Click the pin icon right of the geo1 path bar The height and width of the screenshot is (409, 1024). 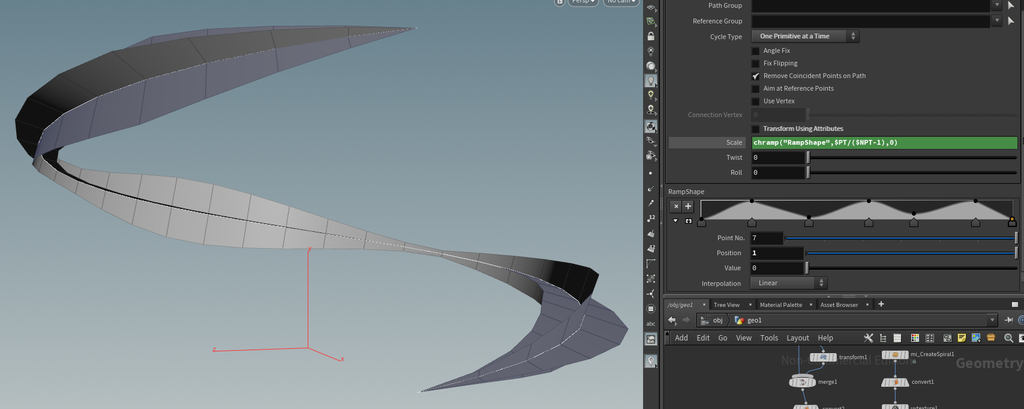click(x=1009, y=320)
